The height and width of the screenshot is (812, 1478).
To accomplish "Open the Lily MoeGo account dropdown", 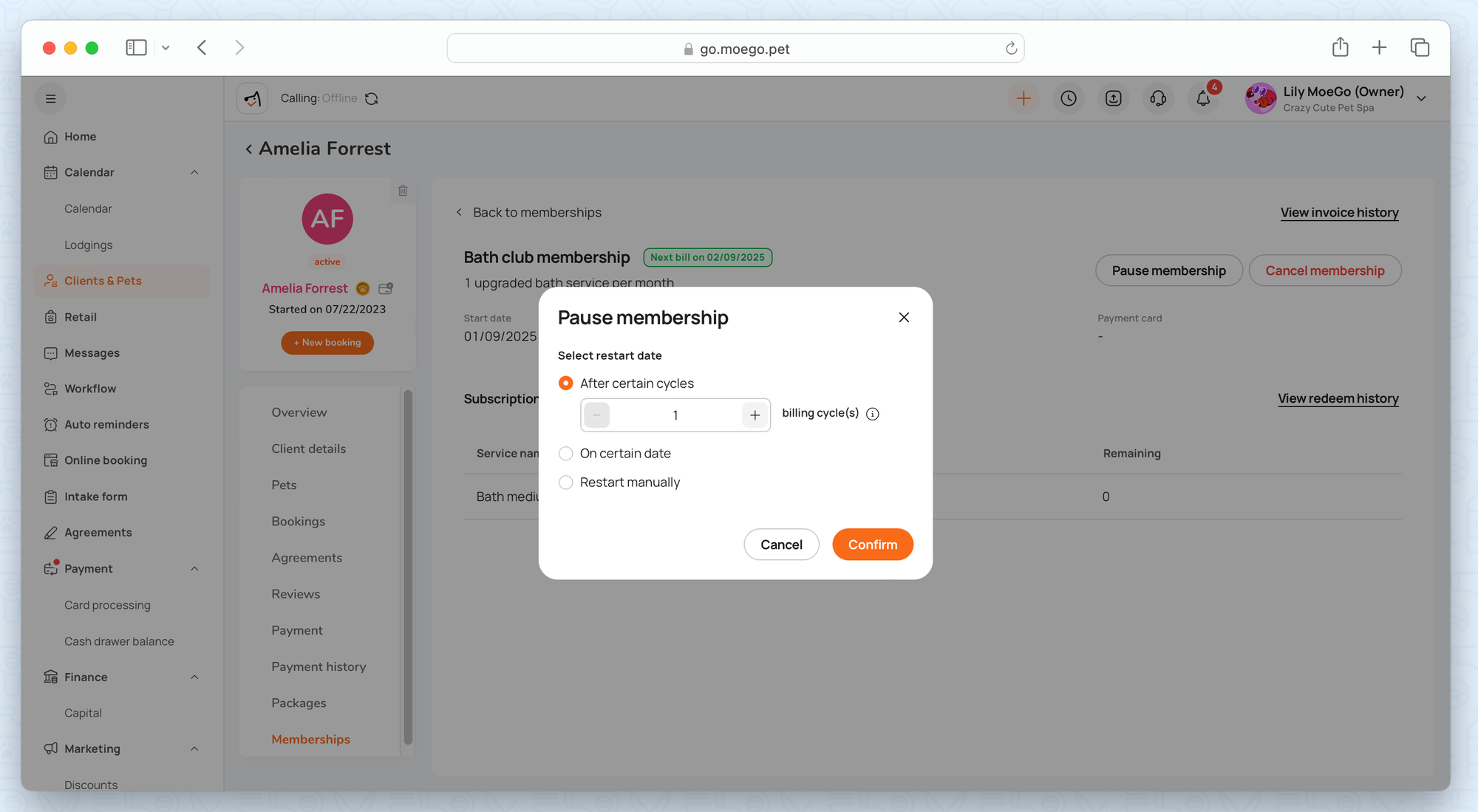I will (x=1421, y=98).
